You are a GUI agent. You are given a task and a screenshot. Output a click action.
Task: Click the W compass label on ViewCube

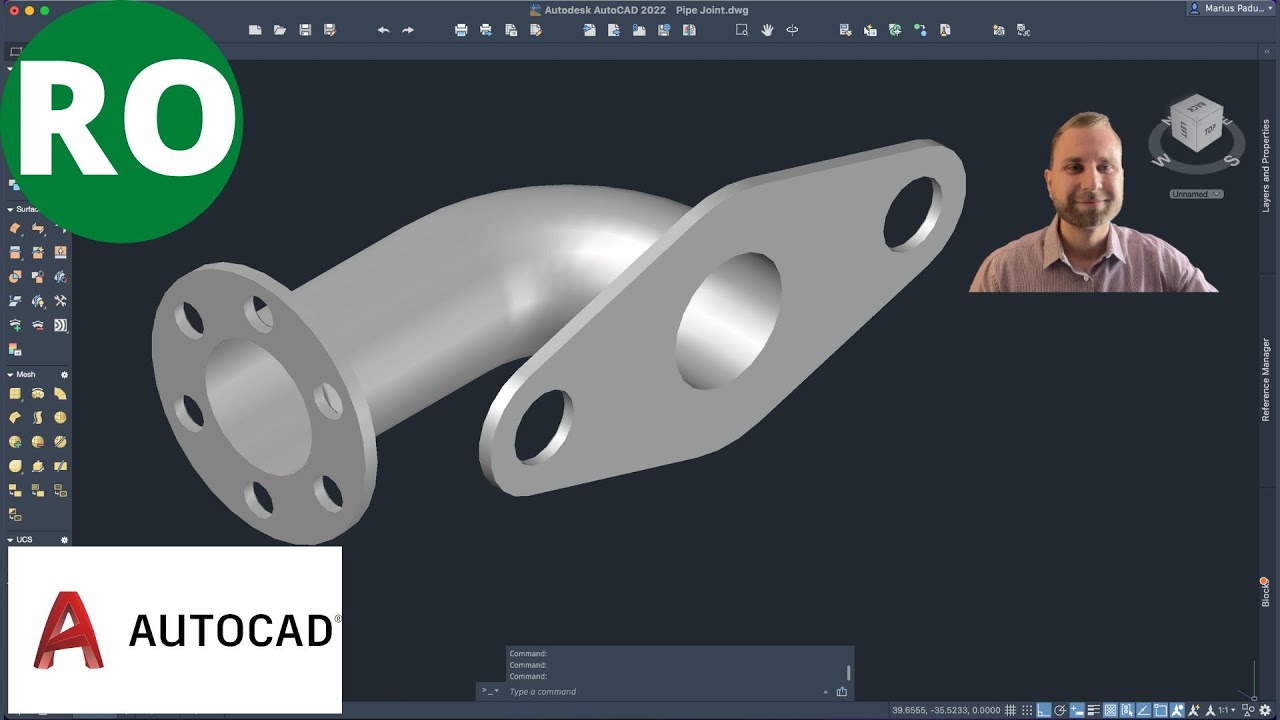pyautogui.click(x=1161, y=160)
